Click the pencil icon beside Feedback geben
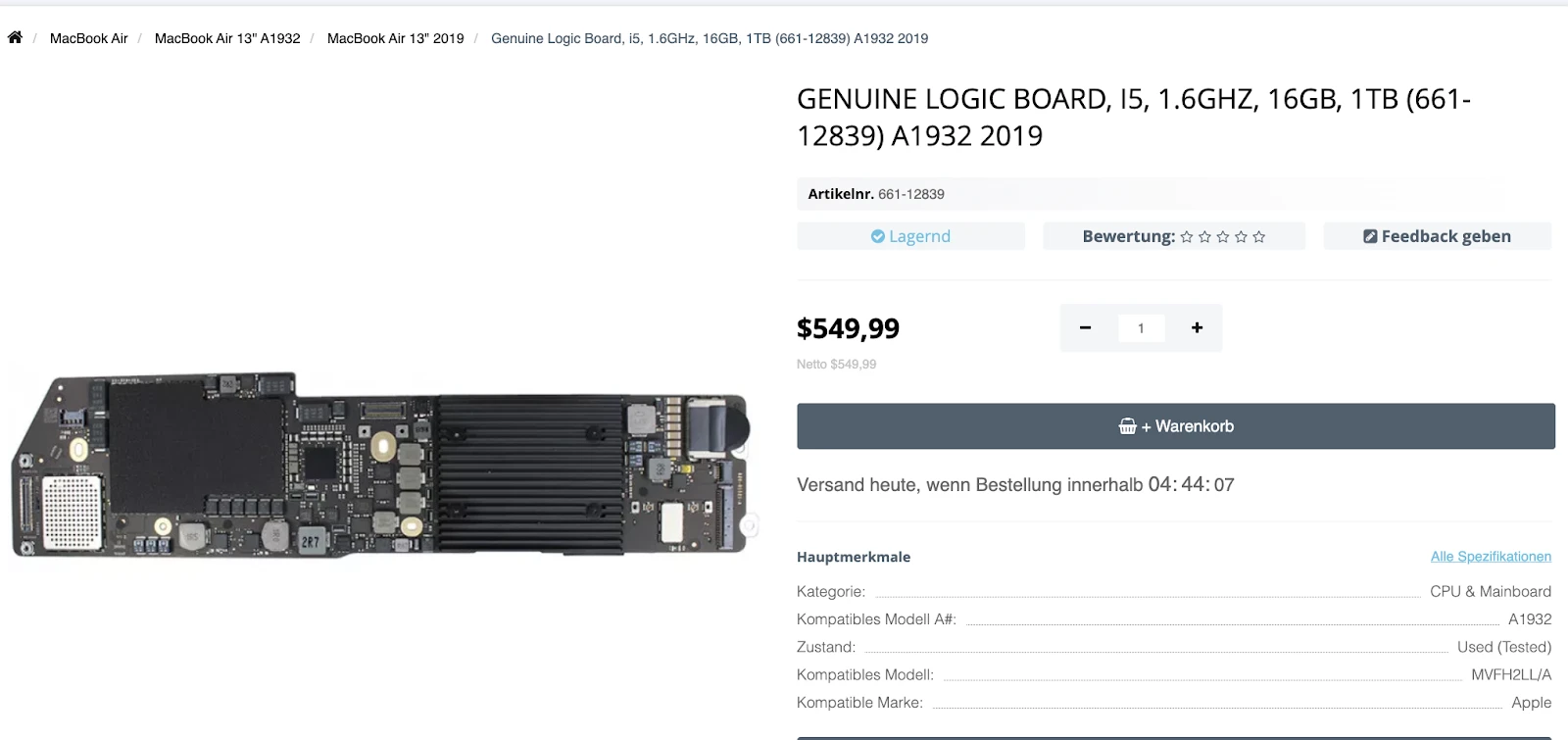Screen dimensions: 1568x740 click(1370, 235)
